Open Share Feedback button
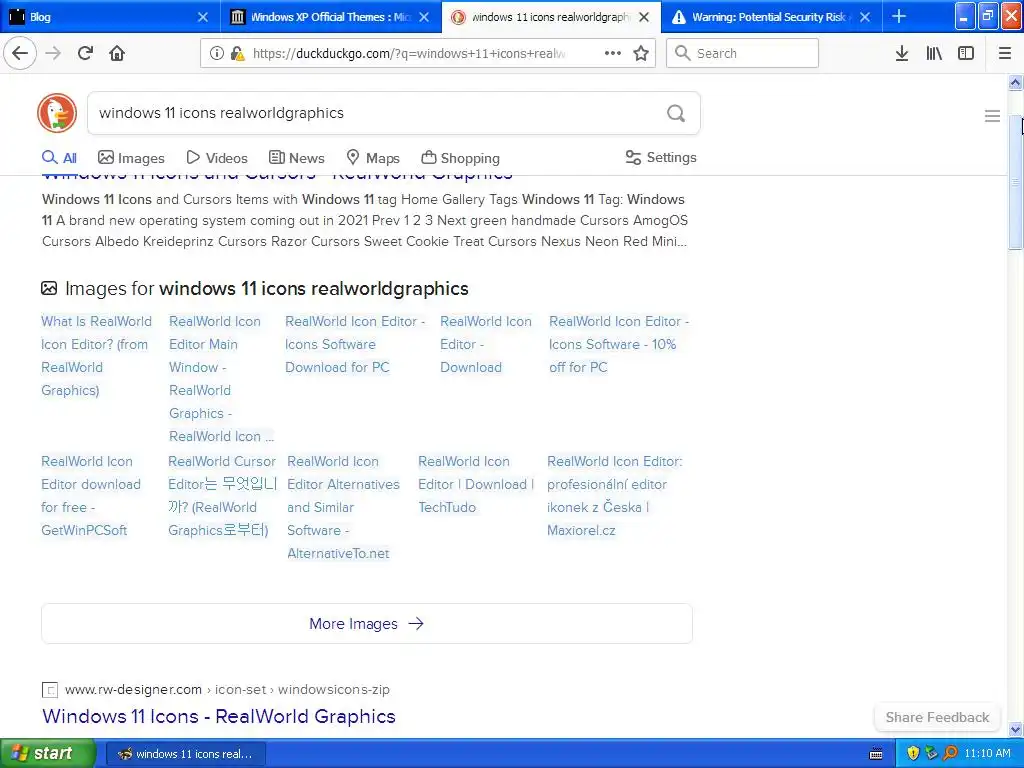 (937, 717)
